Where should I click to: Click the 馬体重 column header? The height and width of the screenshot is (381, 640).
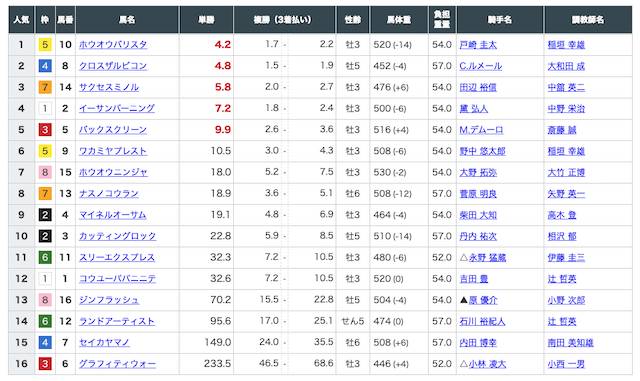coord(399,20)
